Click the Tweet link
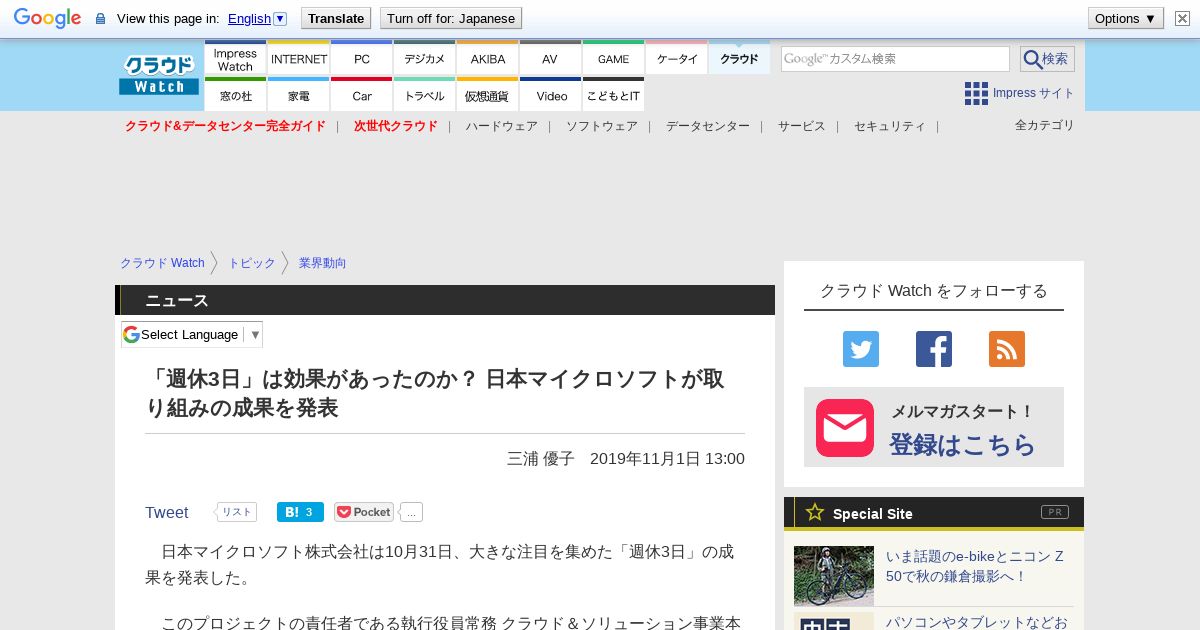This screenshot has width=1200, height=630. pyautogui.click(x=166, y=512)
